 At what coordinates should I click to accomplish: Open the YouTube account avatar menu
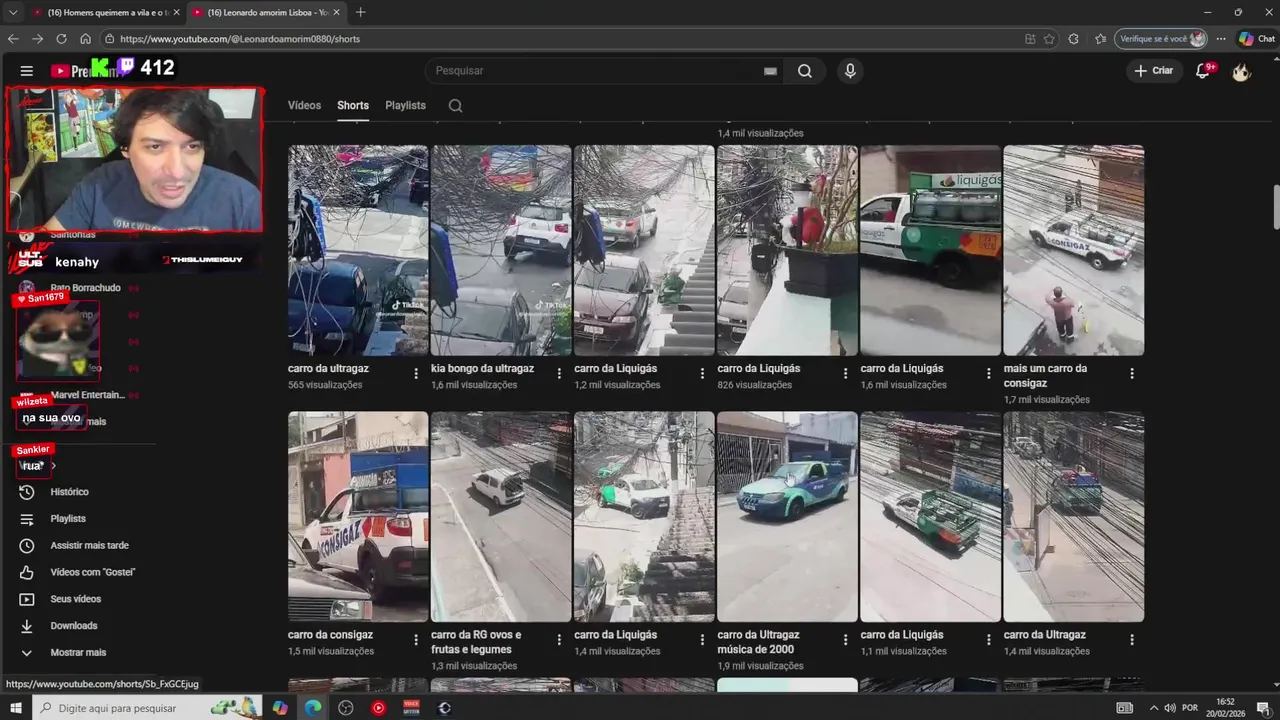click(x=1241, y=71)
